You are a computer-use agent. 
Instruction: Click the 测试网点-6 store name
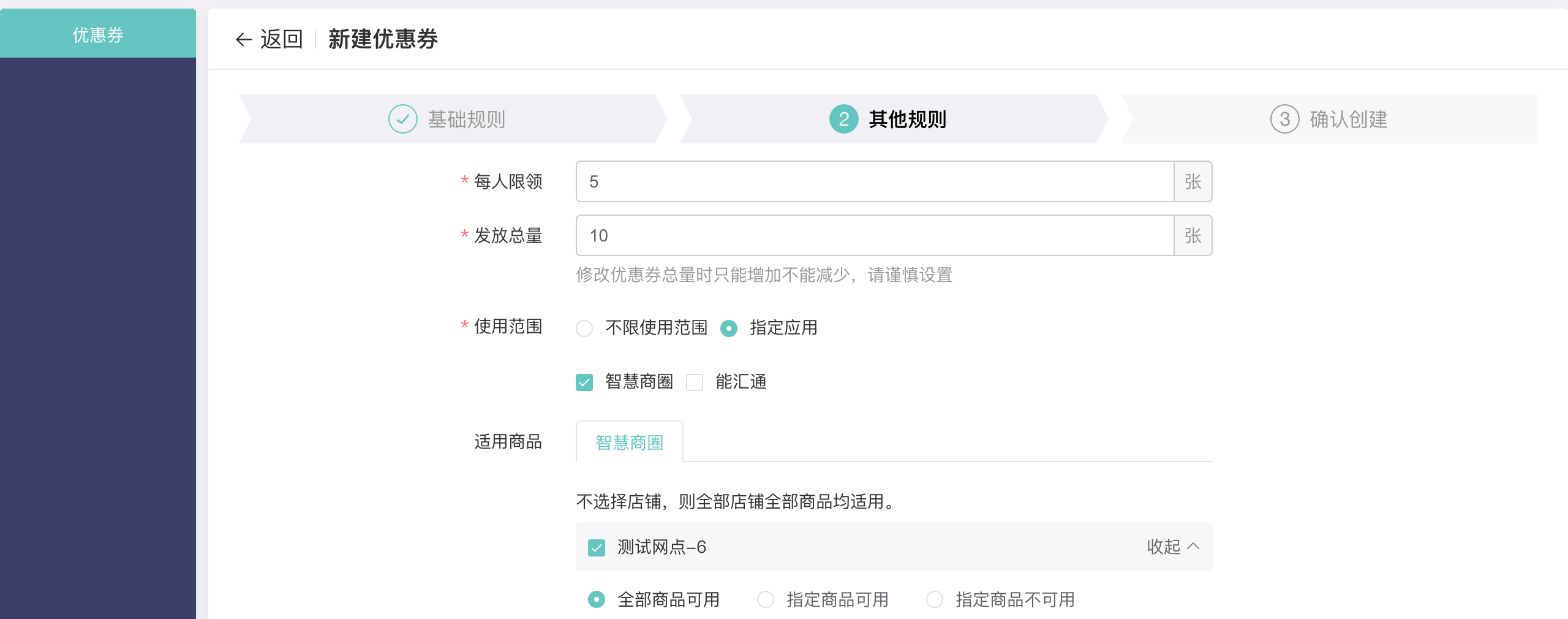coord(662,547)
